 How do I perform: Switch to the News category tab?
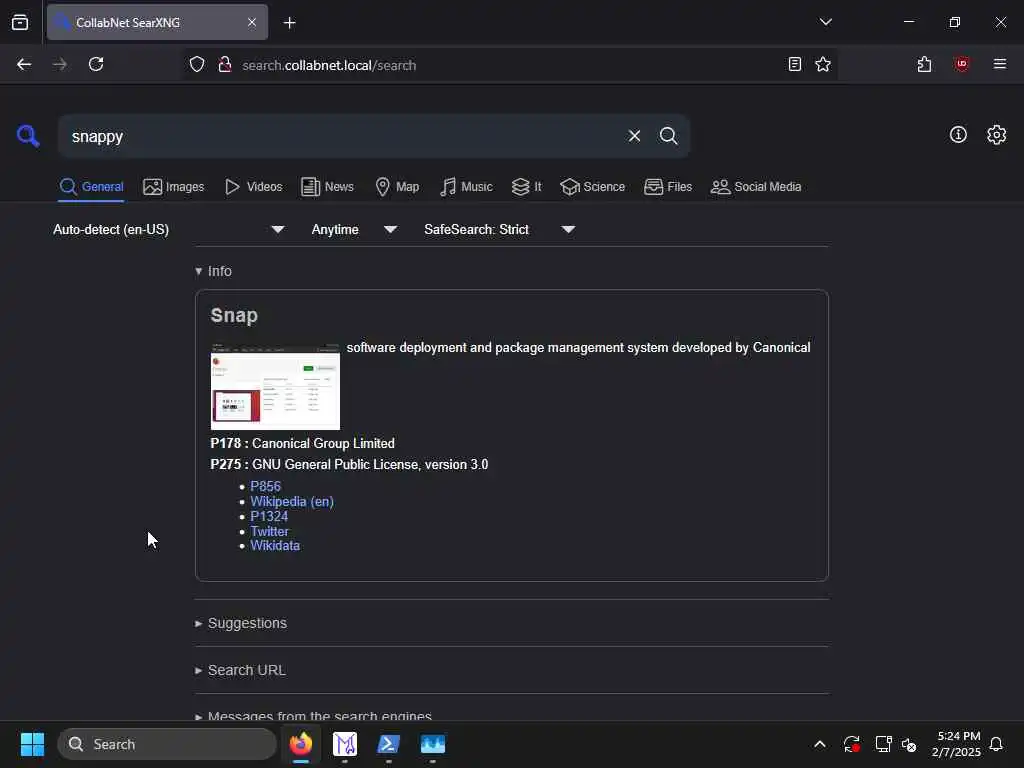[x=328, y=187]
